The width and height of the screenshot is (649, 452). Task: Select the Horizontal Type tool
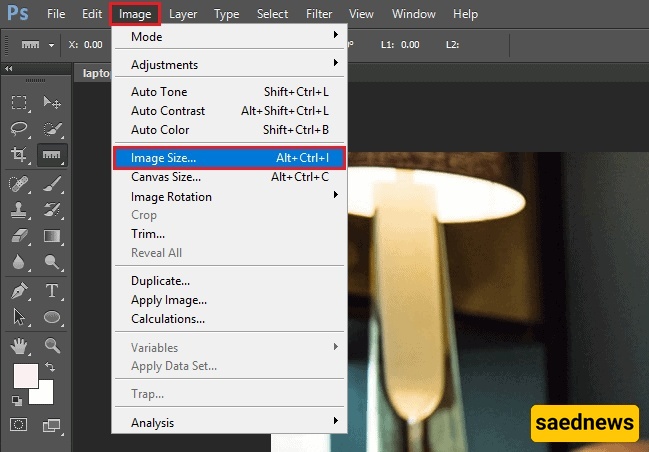click(52, 291)
